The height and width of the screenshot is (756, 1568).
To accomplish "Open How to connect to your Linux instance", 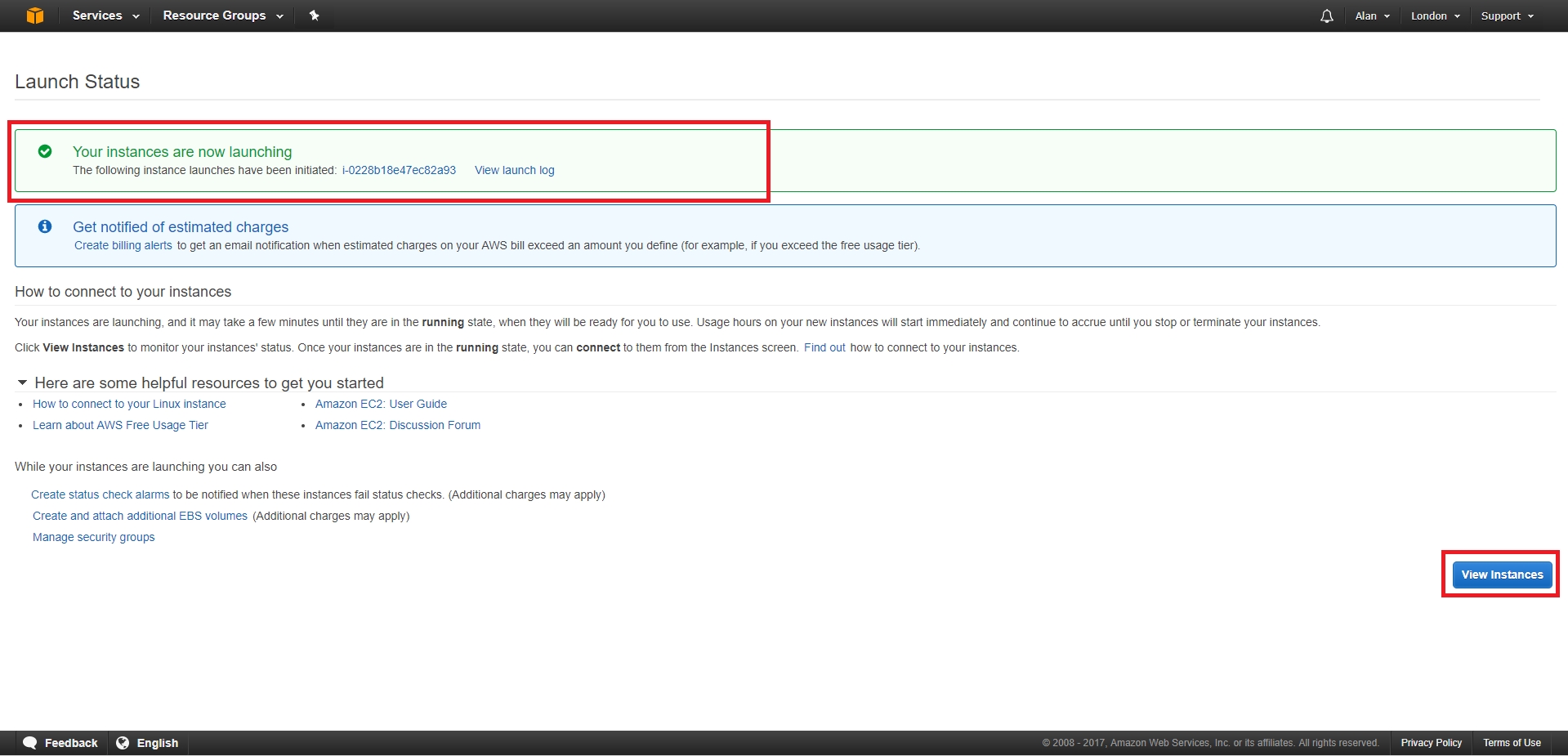I will click(x=129, y=404).
